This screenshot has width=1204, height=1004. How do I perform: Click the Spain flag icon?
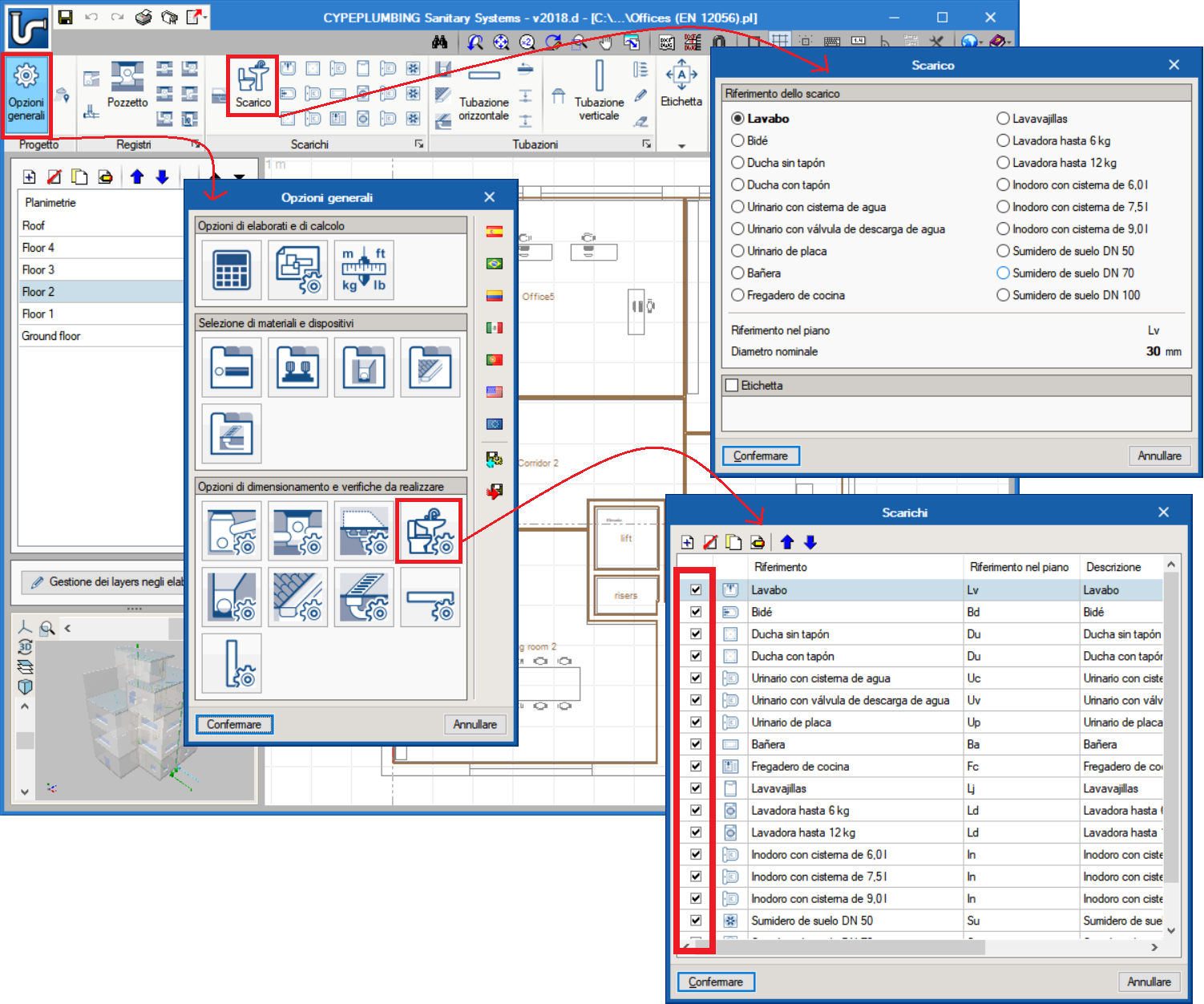coord(495,232)
